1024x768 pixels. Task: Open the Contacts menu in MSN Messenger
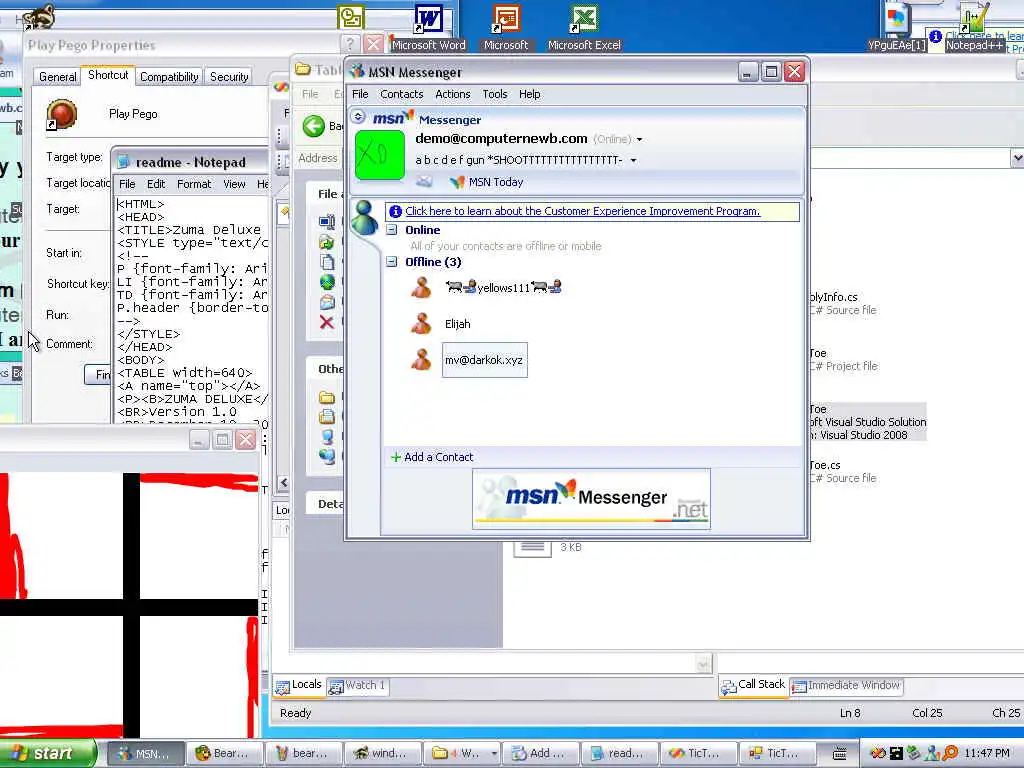(x=402, y=95)
